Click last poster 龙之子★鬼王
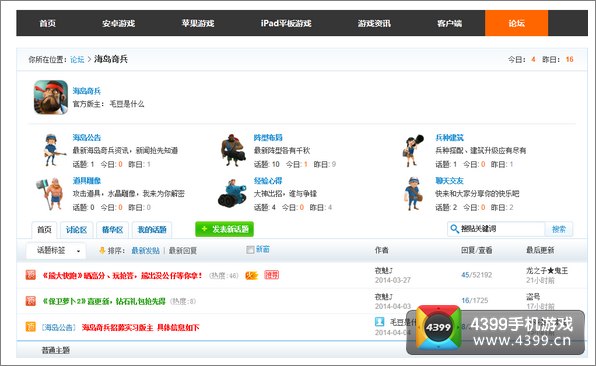 point(547,271)
